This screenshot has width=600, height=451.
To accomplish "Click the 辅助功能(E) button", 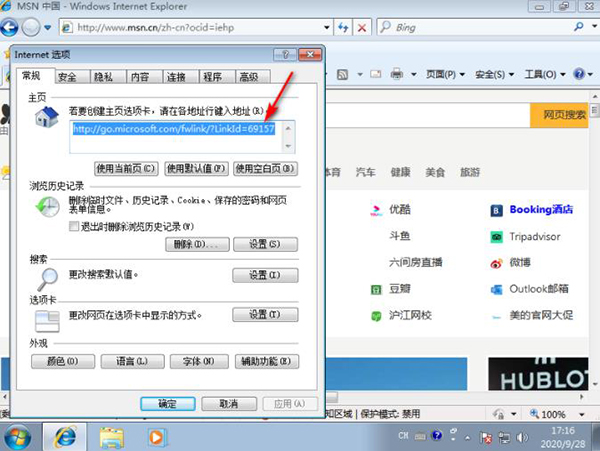I will pos(267,361).
